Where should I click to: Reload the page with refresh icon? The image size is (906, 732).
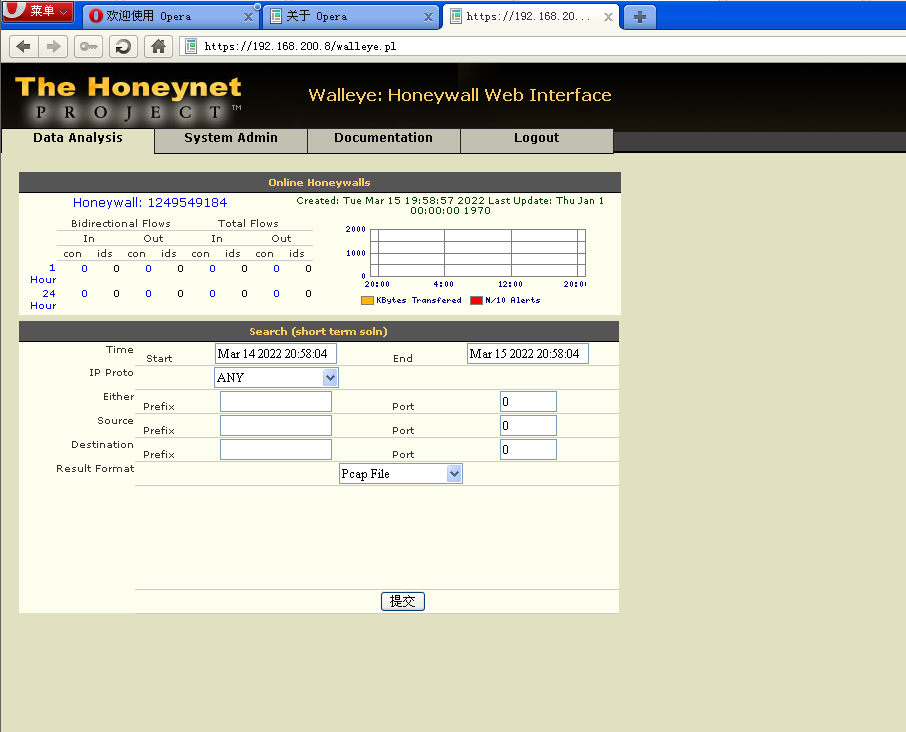coord(123,46)
